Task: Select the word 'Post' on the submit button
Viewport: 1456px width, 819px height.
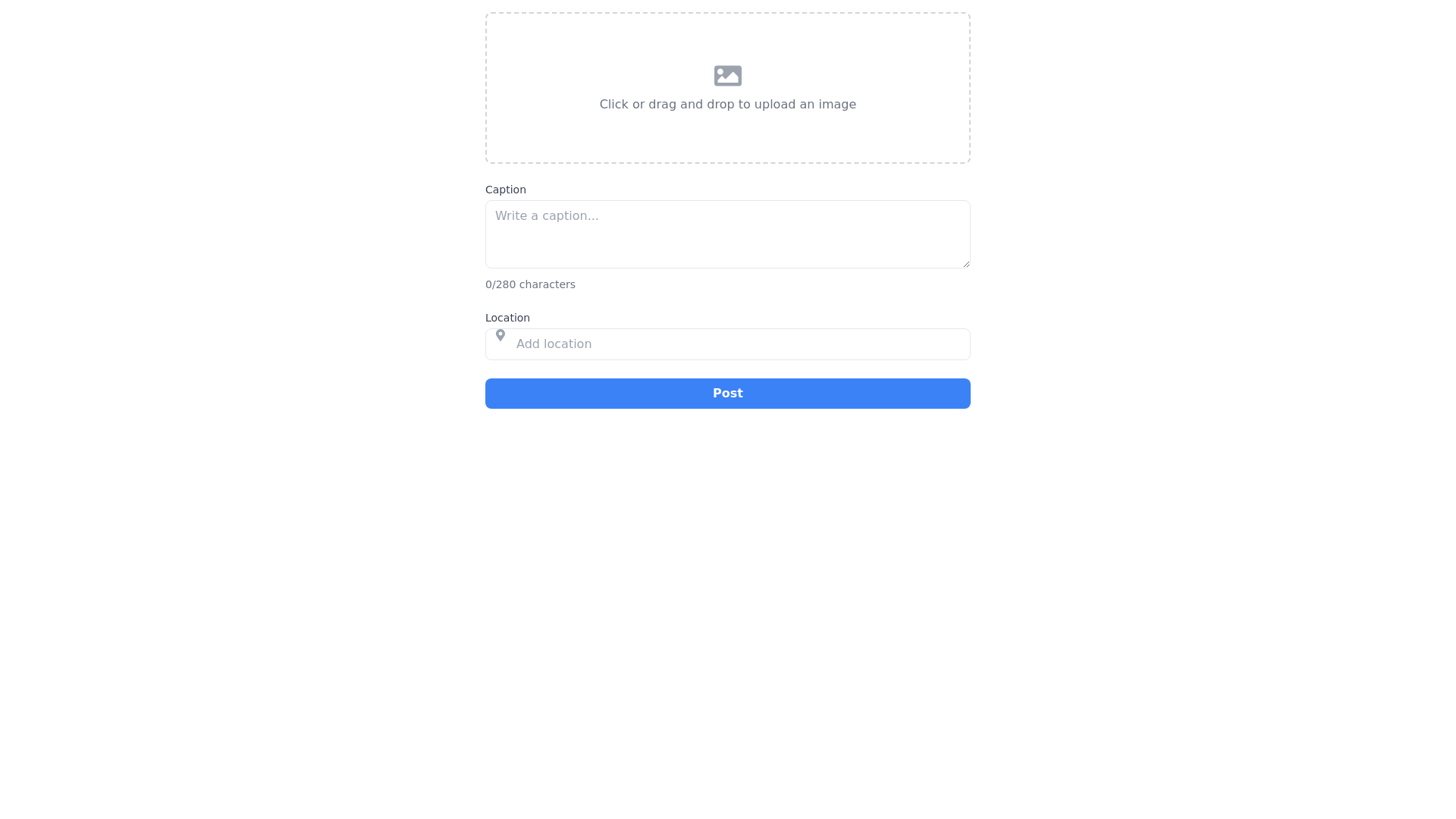Action: pyautogui.click(x=727, y=394)
